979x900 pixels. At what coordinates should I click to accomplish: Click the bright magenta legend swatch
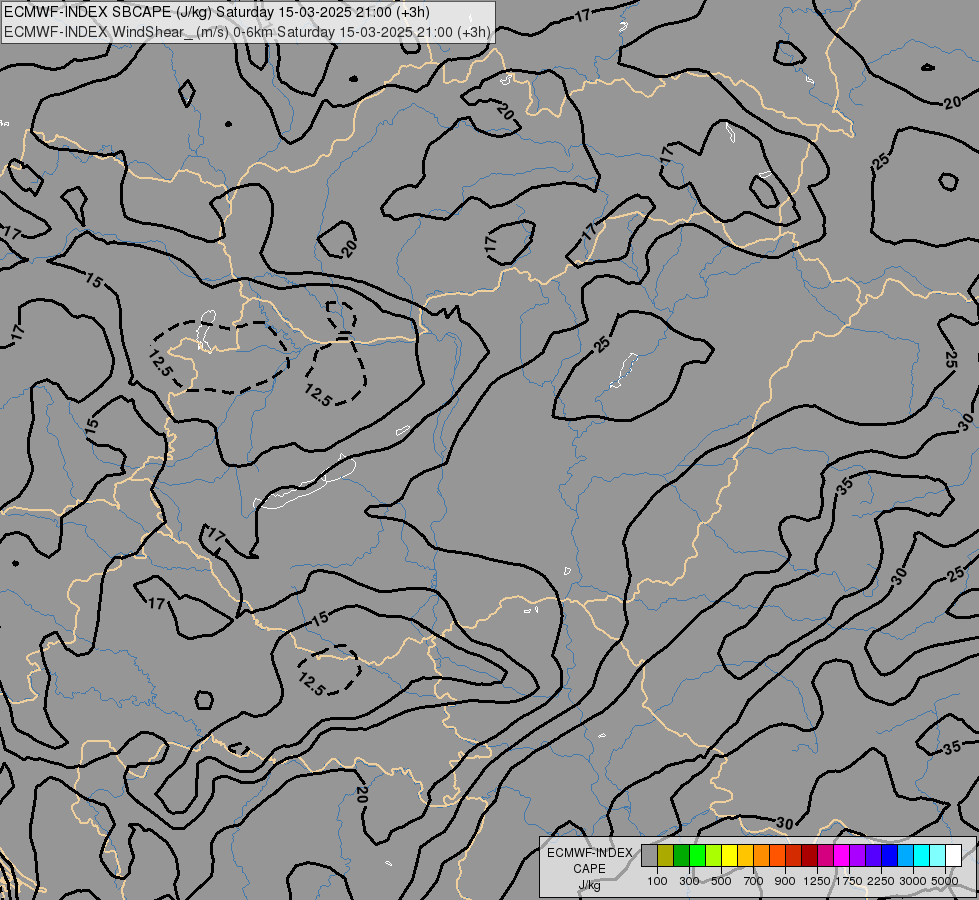click(842, 855)
